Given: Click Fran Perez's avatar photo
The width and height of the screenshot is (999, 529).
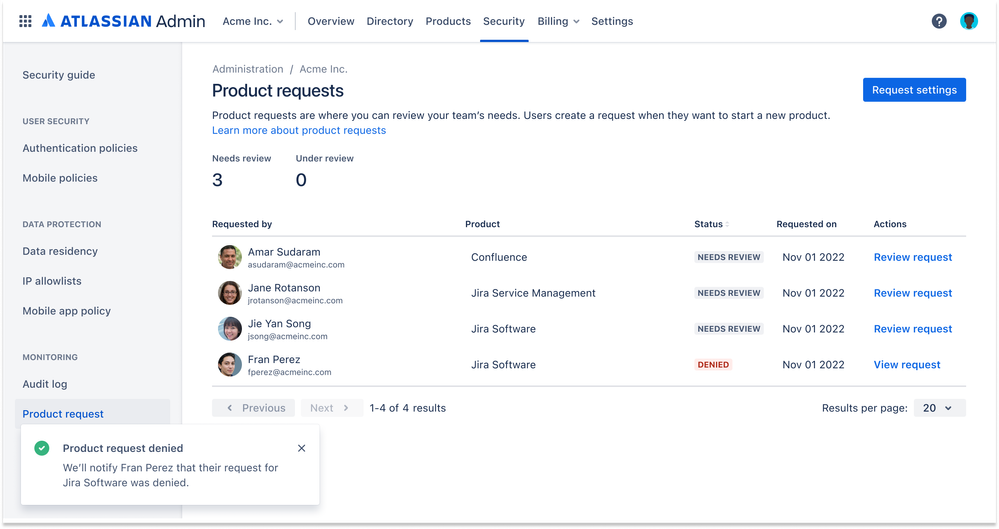Looking at the screenshot, I should click(230, 365).
